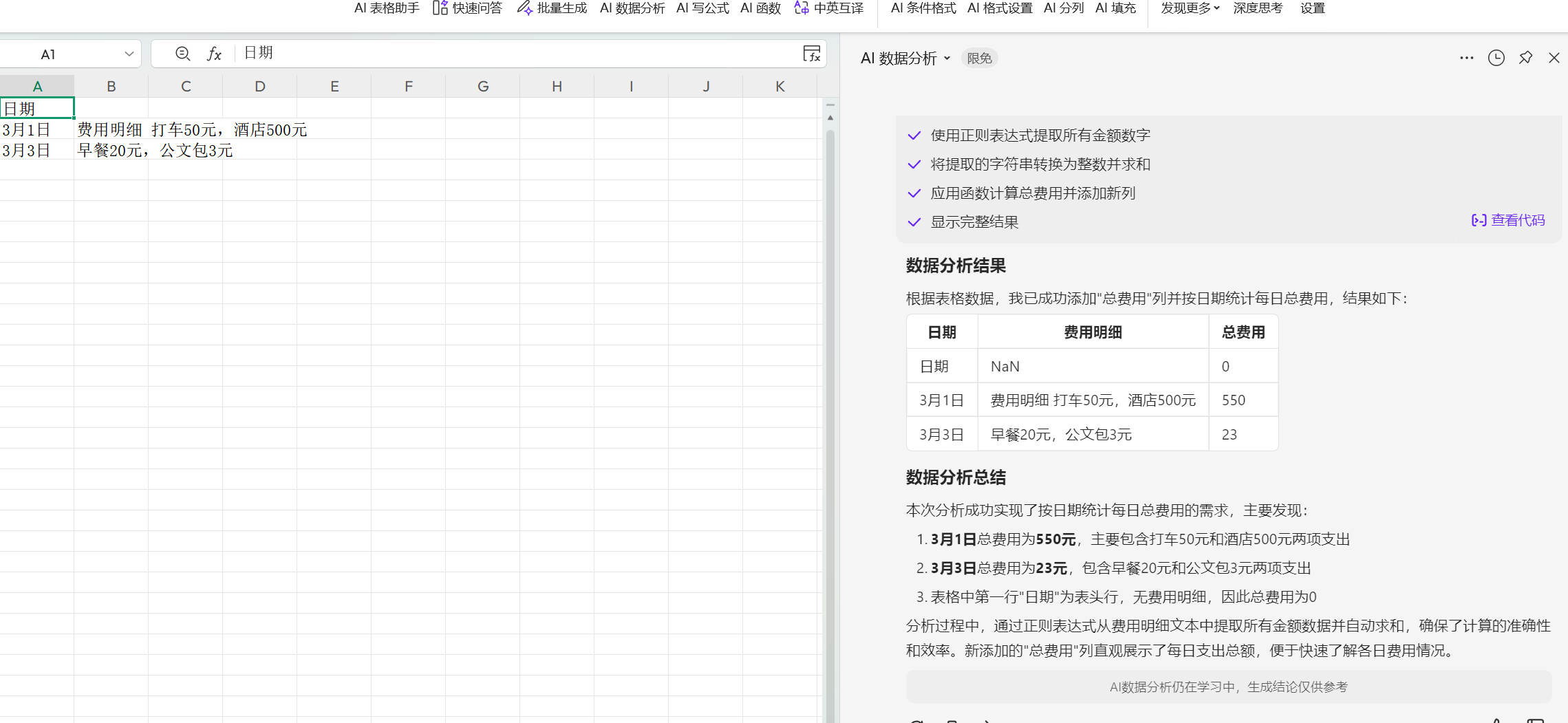This screenshot has height=723, width=1568.
Task: Select the AI 格式设置 option
Action: tap(1000, 8)
